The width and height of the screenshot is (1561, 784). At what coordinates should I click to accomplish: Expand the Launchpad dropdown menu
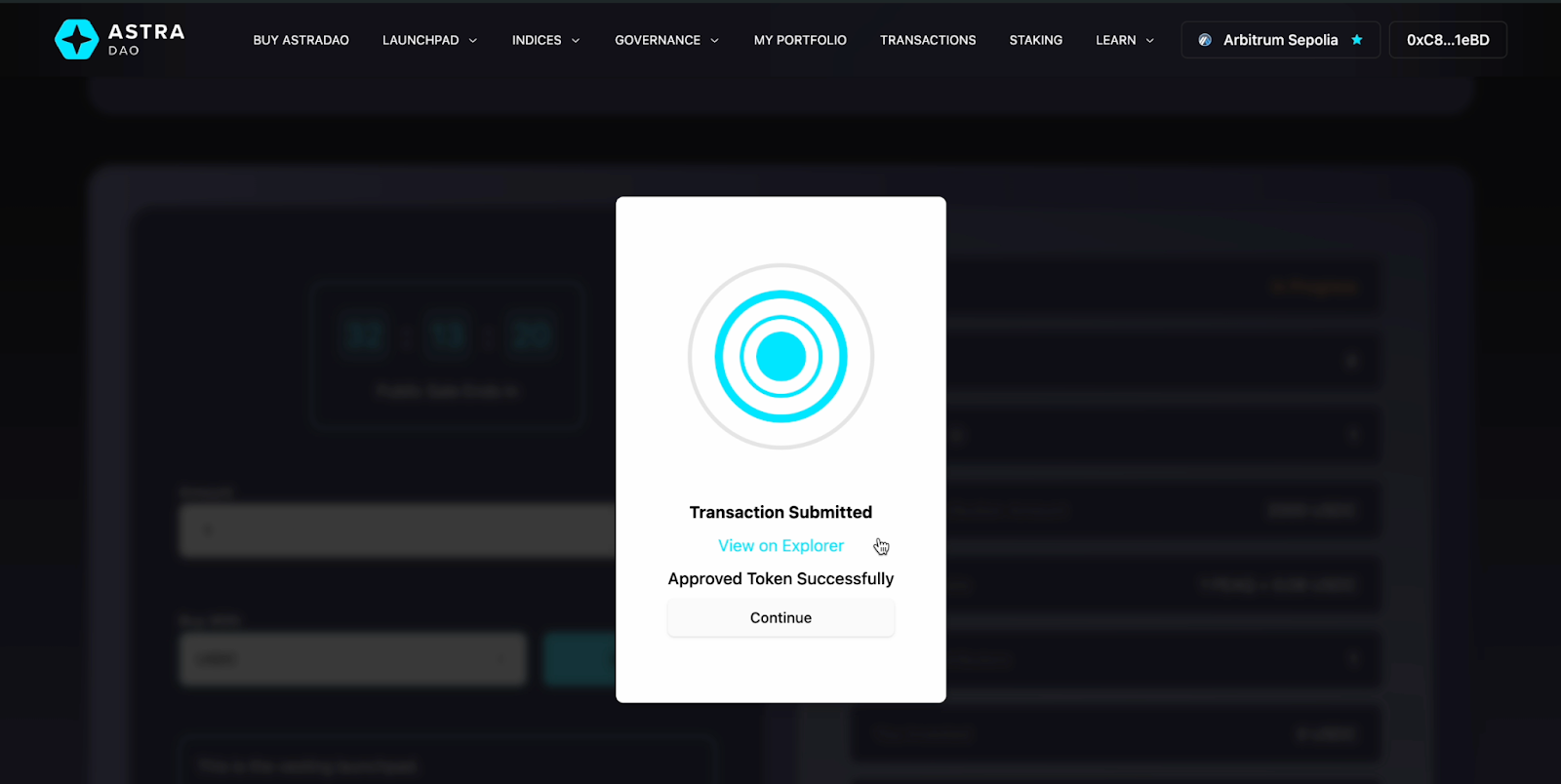[x=429, y=40]
